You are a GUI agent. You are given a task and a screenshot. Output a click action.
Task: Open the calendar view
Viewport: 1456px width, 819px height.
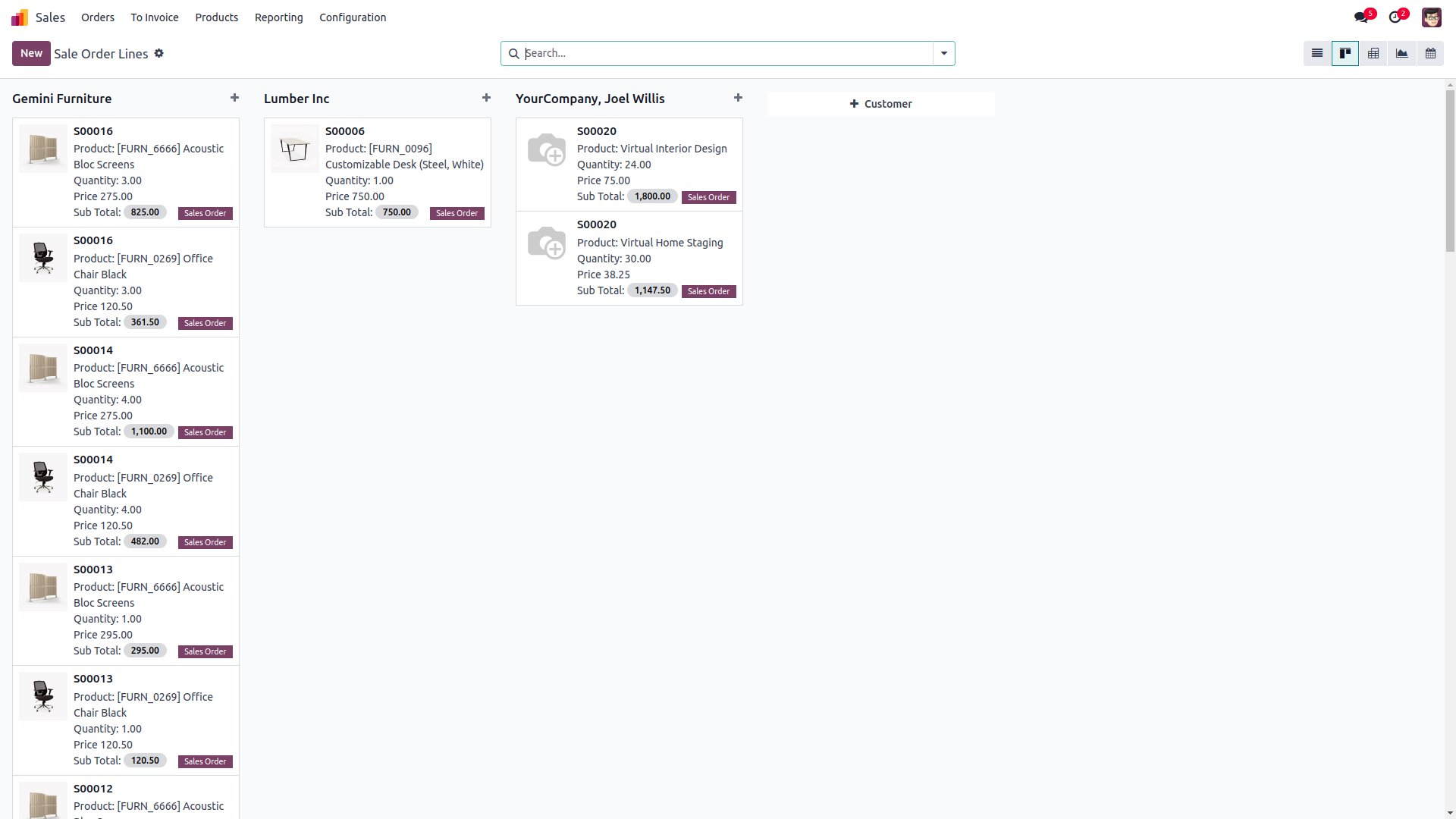pos(1430,53)
